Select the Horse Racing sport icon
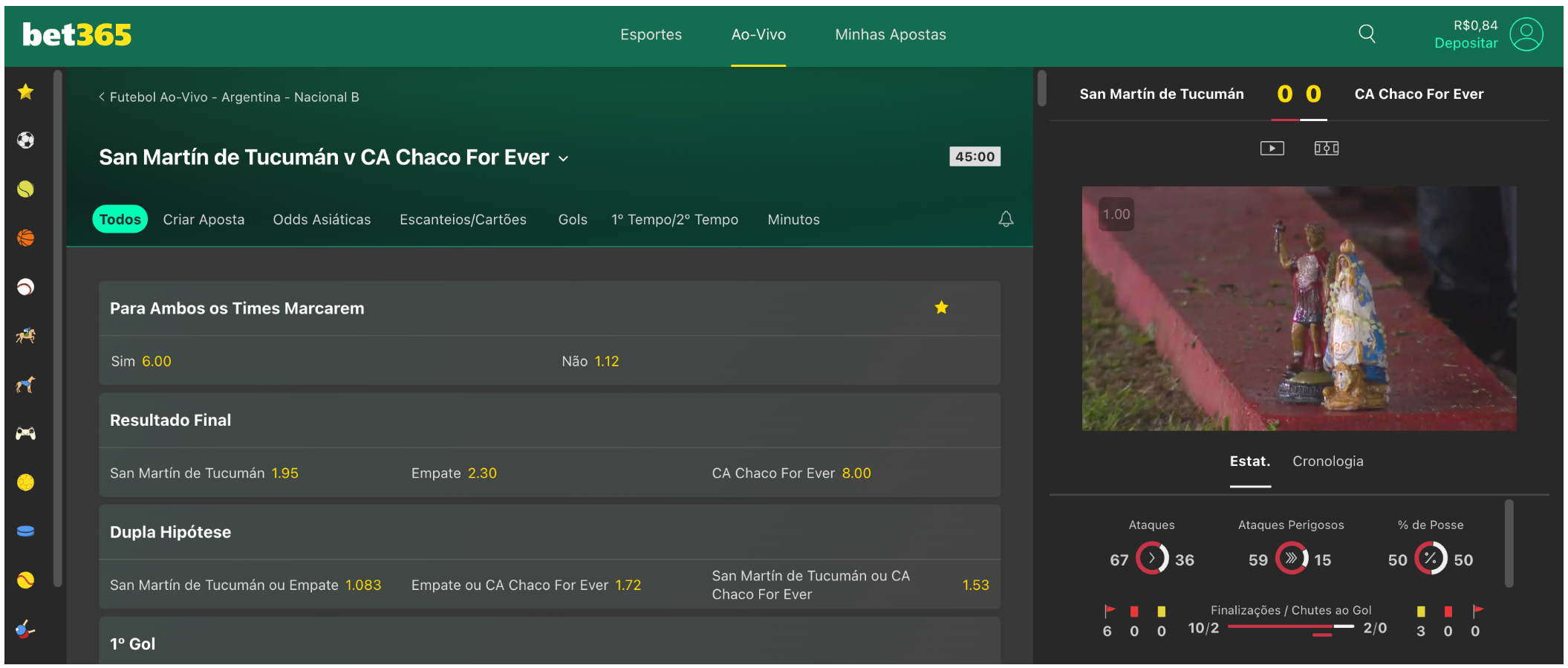Image resolution: width=1568 pixels, height=668 pixels. tap(26, 336)
